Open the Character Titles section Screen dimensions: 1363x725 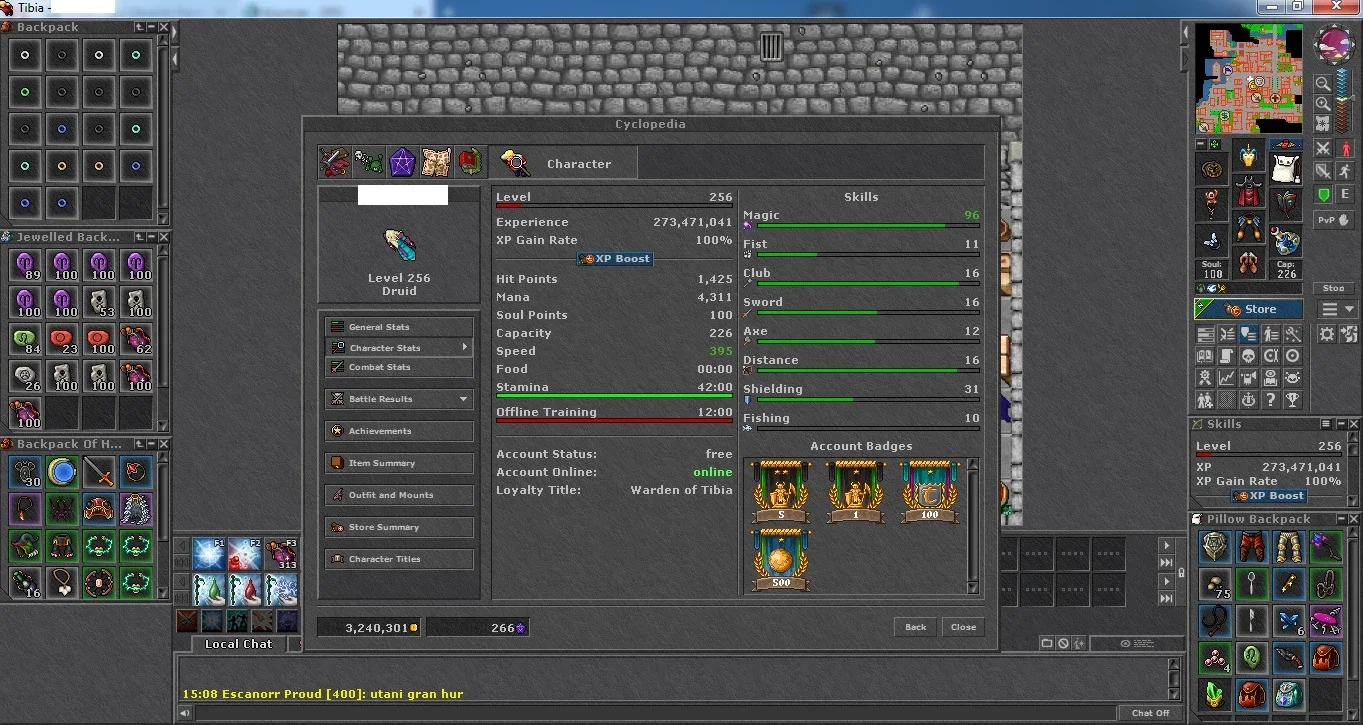399,559
